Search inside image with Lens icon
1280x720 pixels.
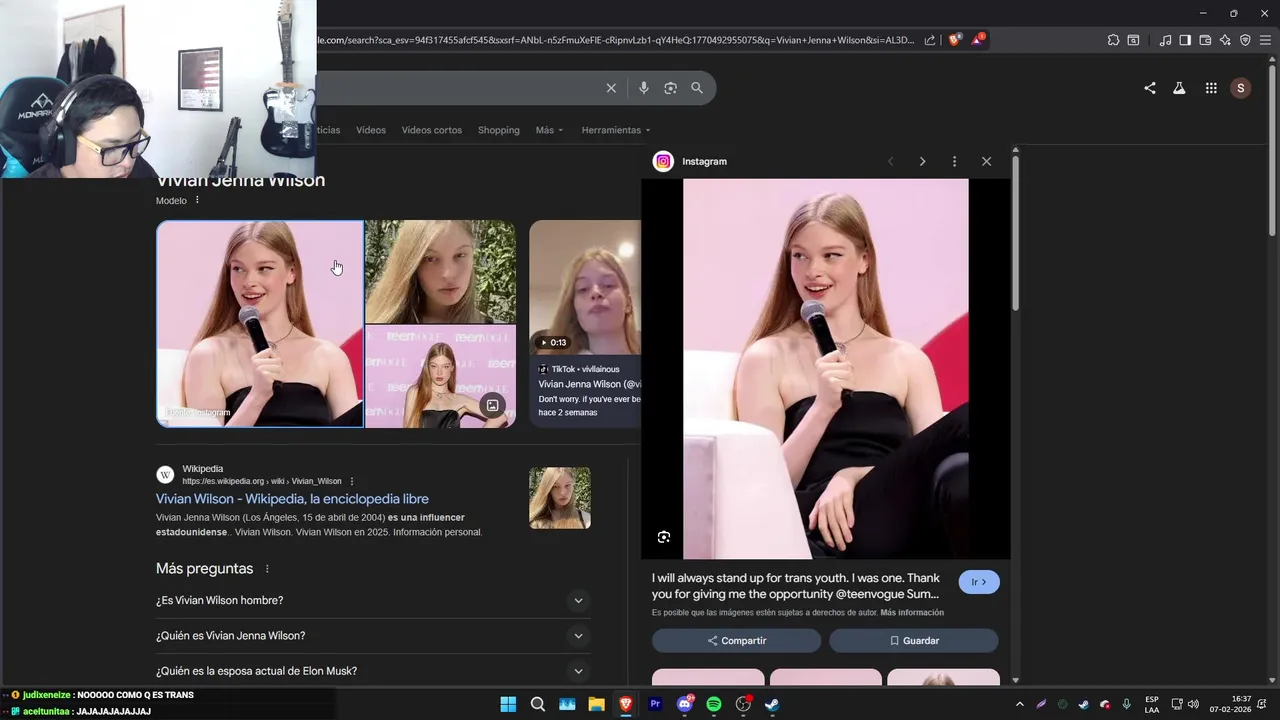(x=664, y=537)
